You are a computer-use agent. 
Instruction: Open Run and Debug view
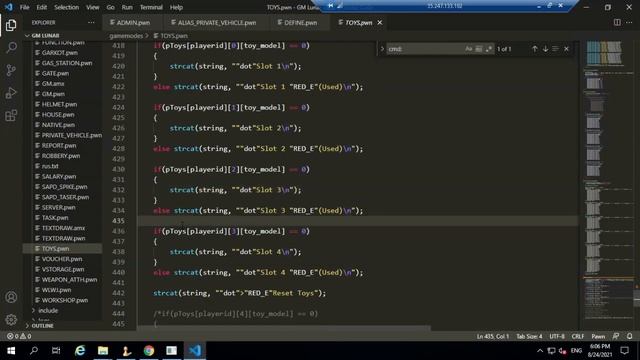coord(11,93)
